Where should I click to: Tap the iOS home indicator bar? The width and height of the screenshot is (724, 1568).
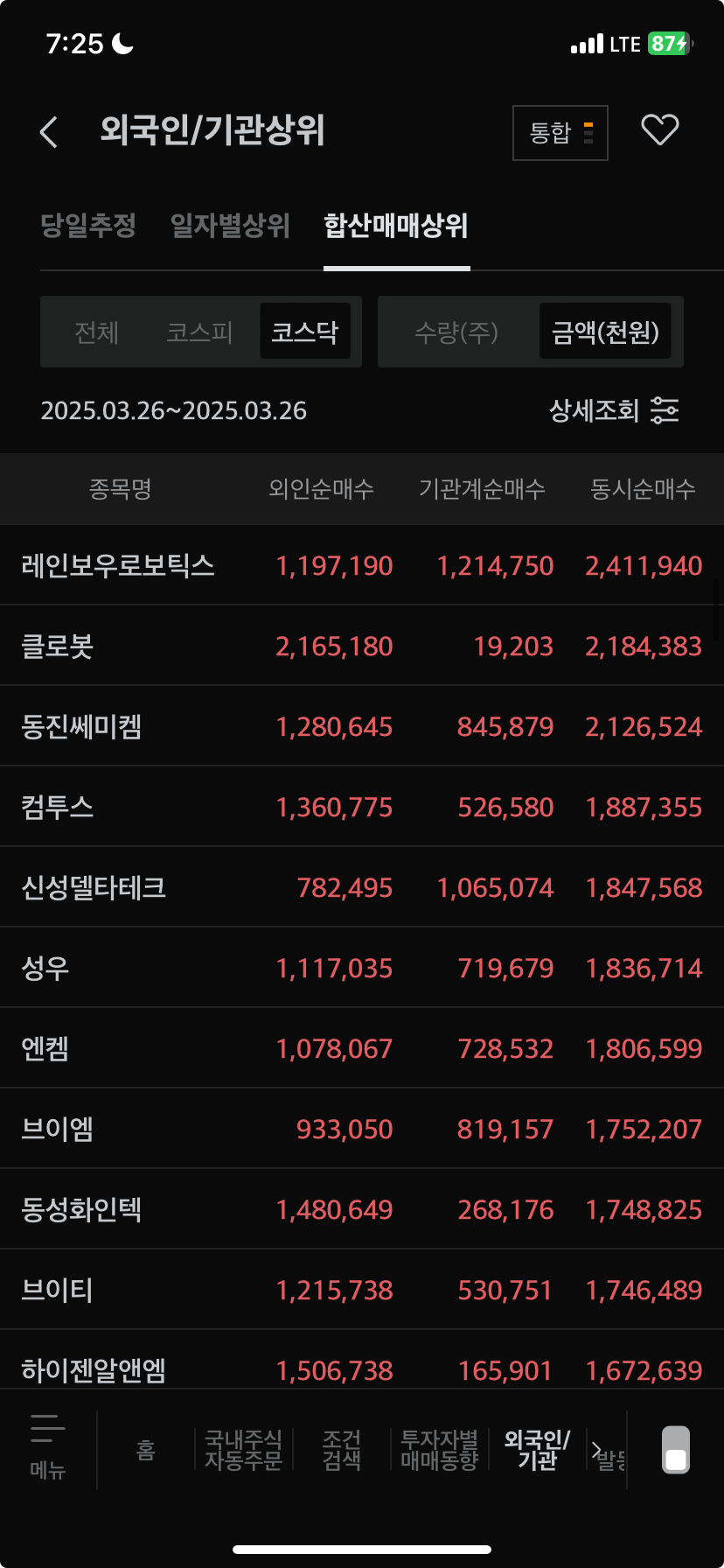coord(362,1550)
